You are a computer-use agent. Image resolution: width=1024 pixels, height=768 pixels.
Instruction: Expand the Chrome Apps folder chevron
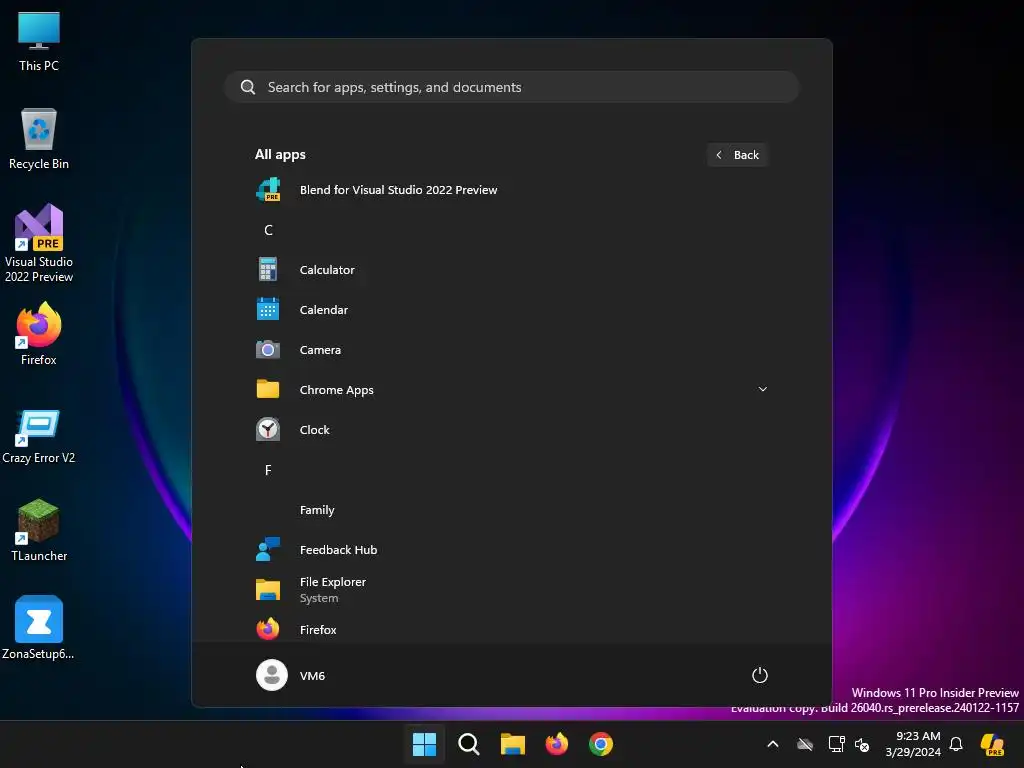762,389
